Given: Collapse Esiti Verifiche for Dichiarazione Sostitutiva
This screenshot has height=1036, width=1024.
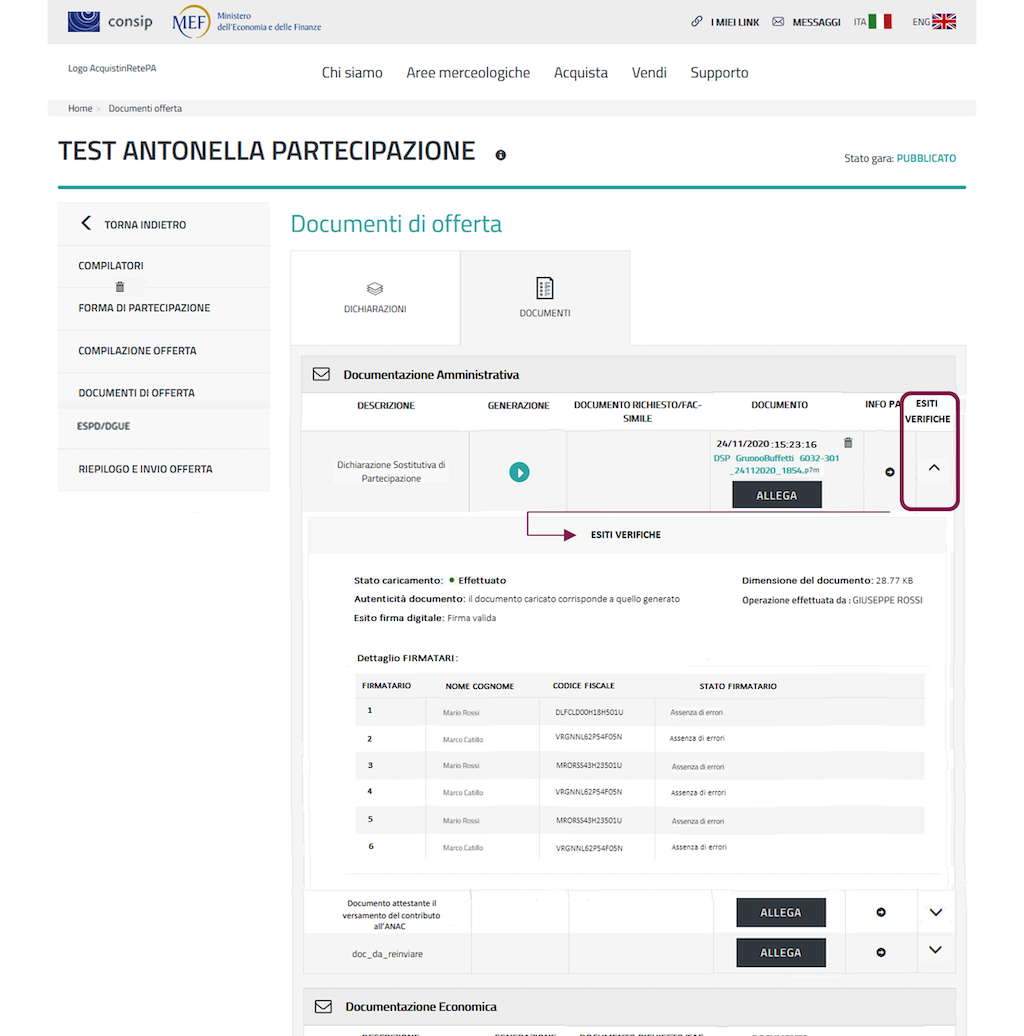Looking at the screenshot, I should [934, 467].
